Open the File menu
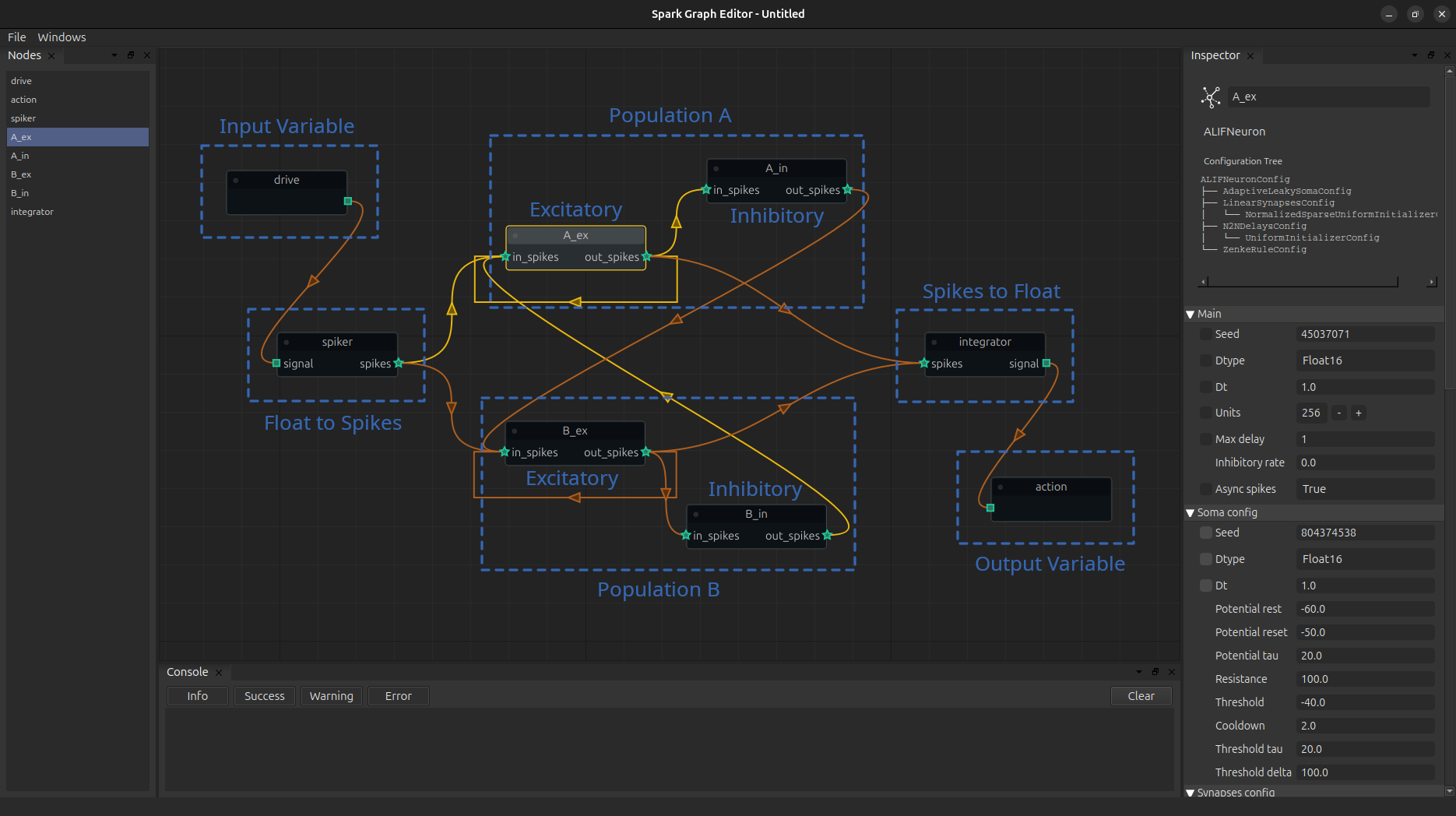The width and height of the screenshot is (1456, 816). pos(16,37)
